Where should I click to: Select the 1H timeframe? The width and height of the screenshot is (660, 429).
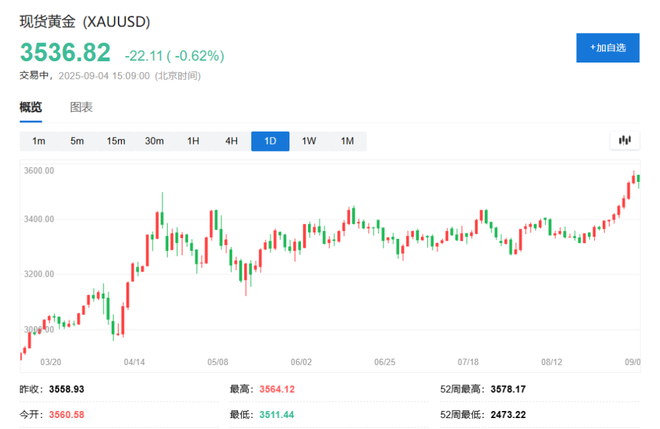pos(193,141)
